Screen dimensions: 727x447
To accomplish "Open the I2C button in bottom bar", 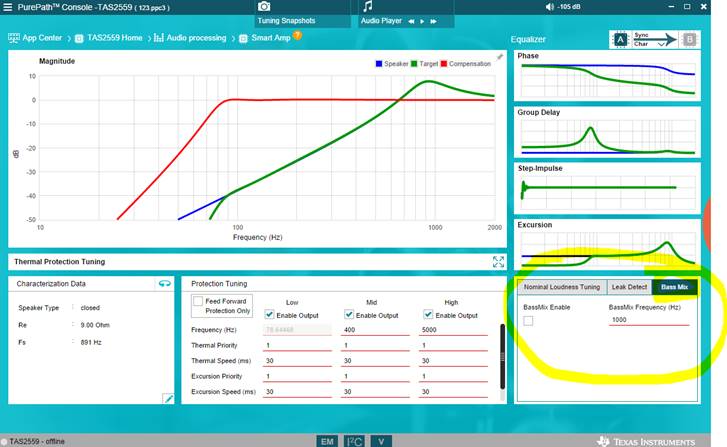I will [354, 441].
